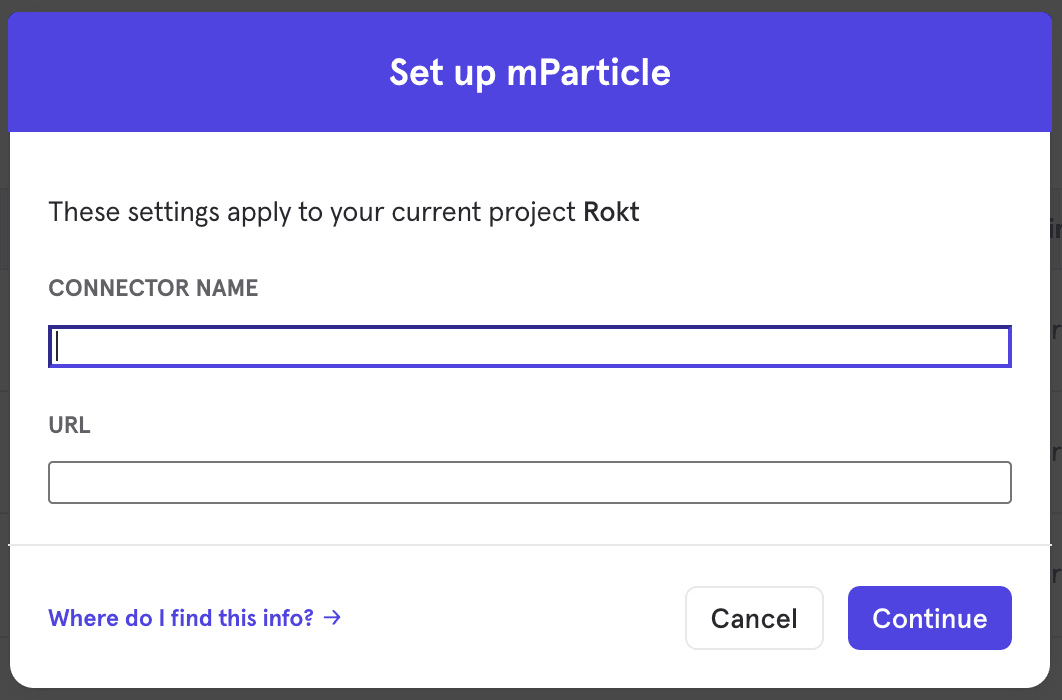
Task: Select the URL field label
Action: 69,425
